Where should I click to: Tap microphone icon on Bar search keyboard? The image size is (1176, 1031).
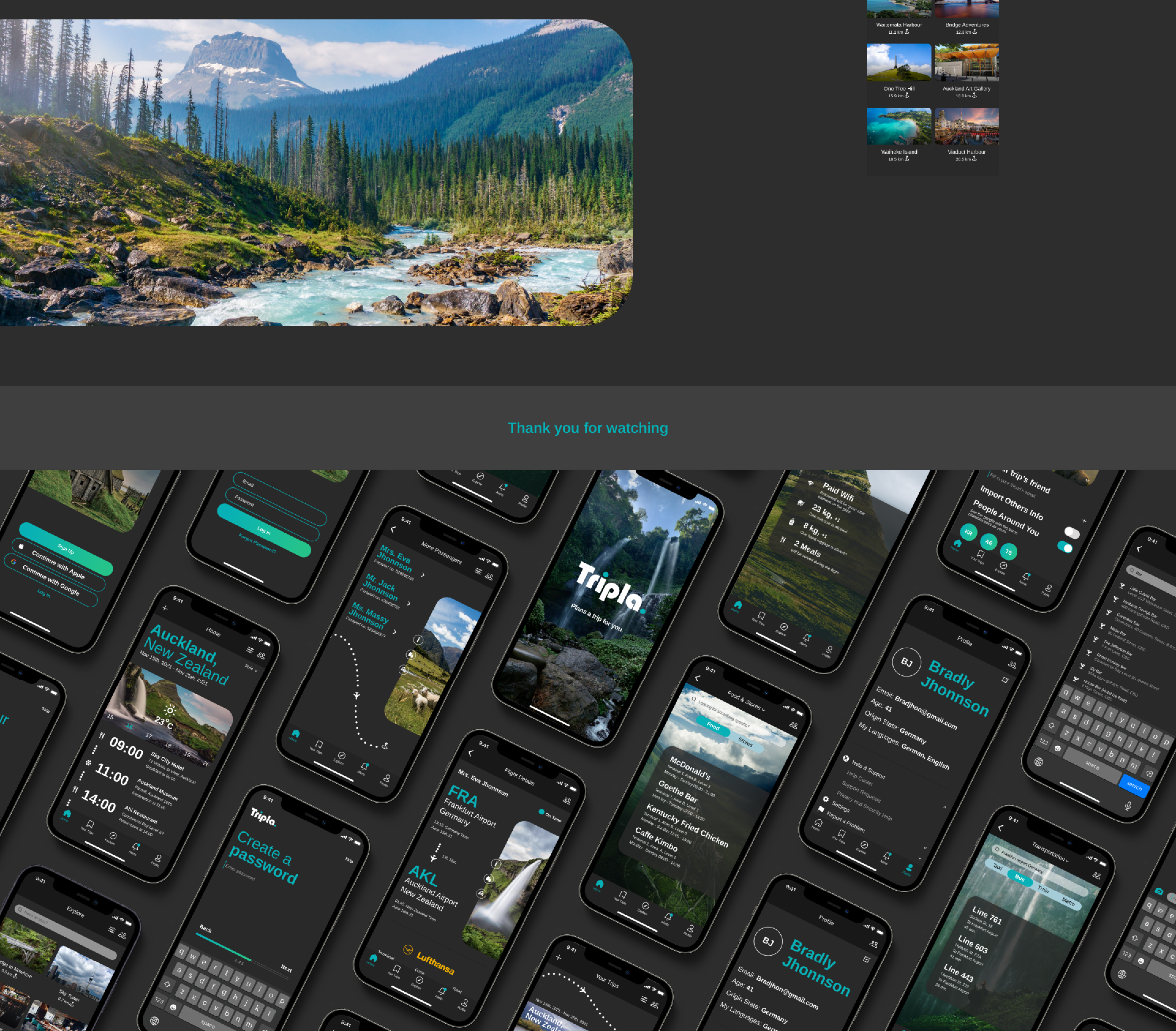1128,806
